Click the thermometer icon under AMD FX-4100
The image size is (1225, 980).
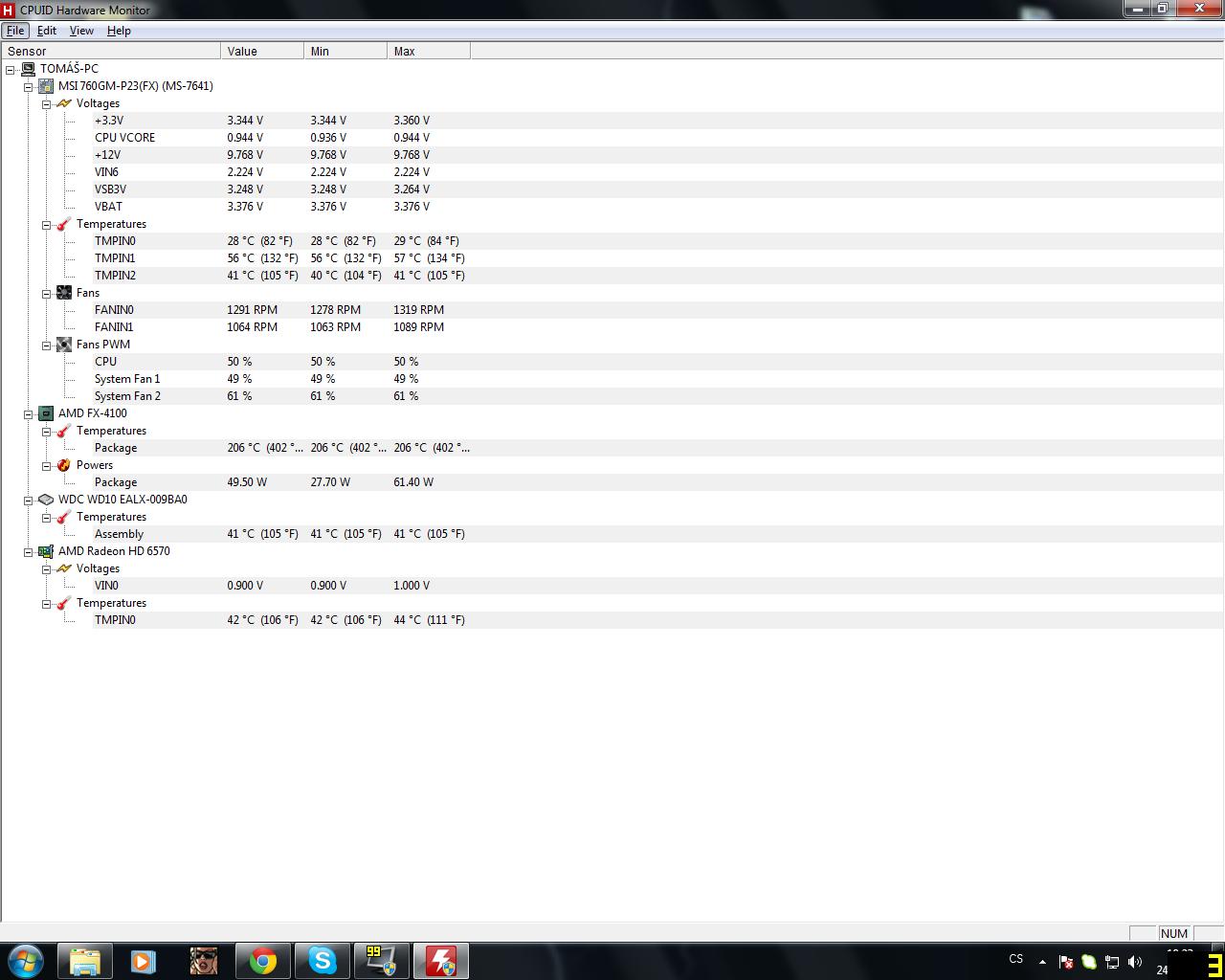pyautogui.click(x=64, y=431)
